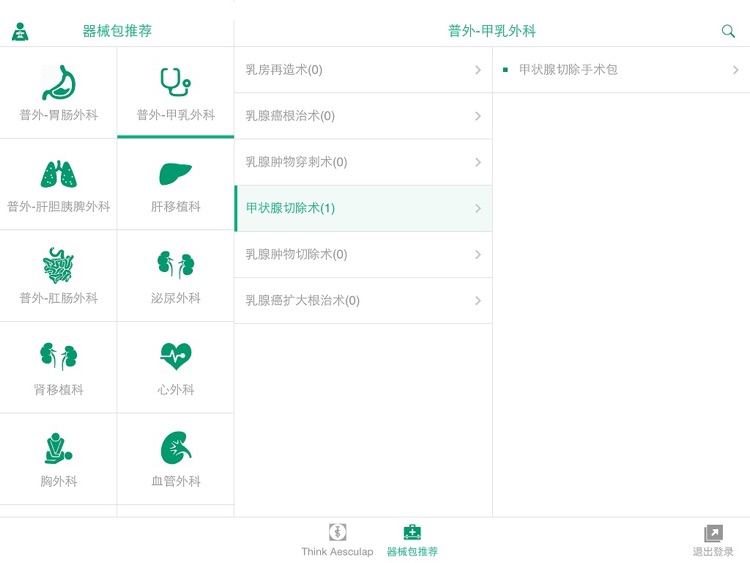Select the stomach icon for 普外-胃肠外科
750x563 pixels.
coord(59,83)
